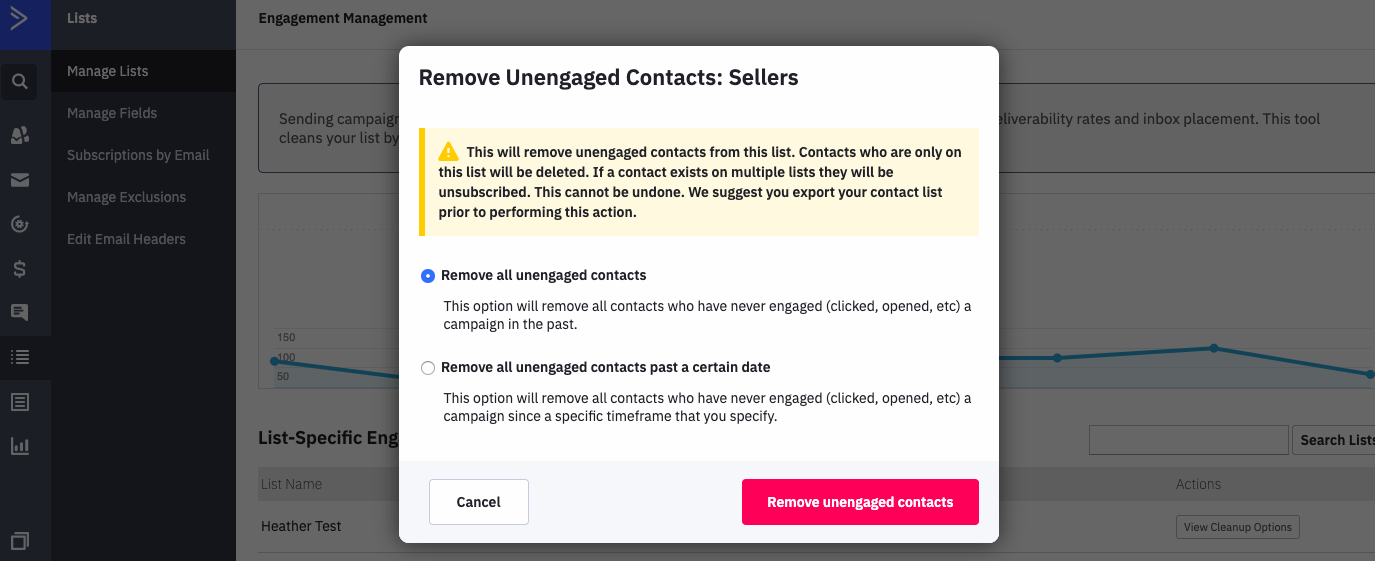Click the ActiveCampaign logo icon
This screenshot has width=1375, height=561.
pos(19,19)
